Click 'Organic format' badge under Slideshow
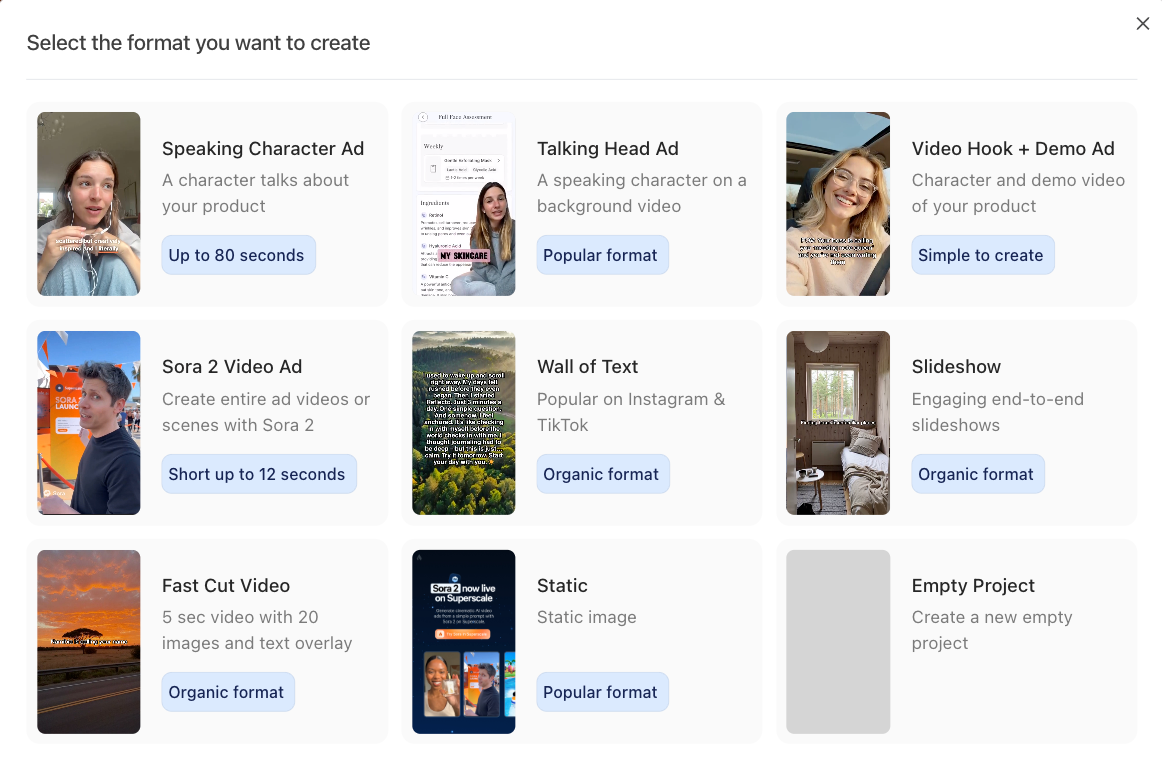Screen dimensions: 1162x766 977,474
